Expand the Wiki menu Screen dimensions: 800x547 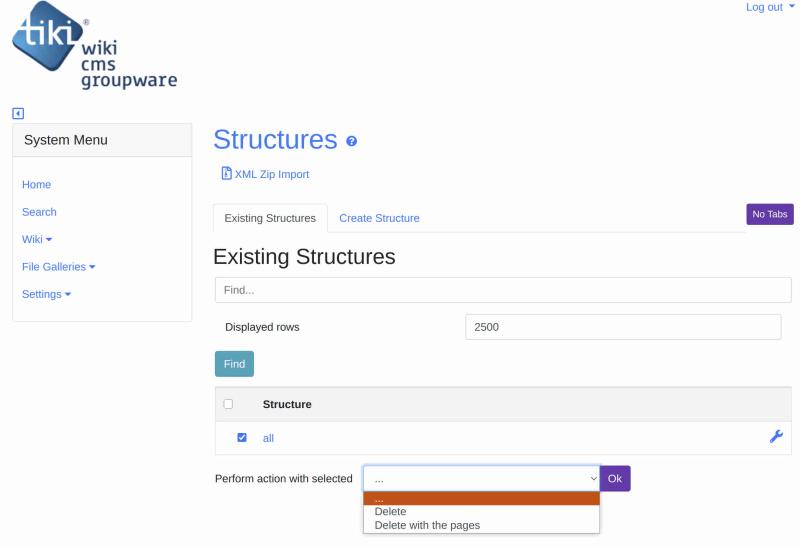click(x=37, y=239)
